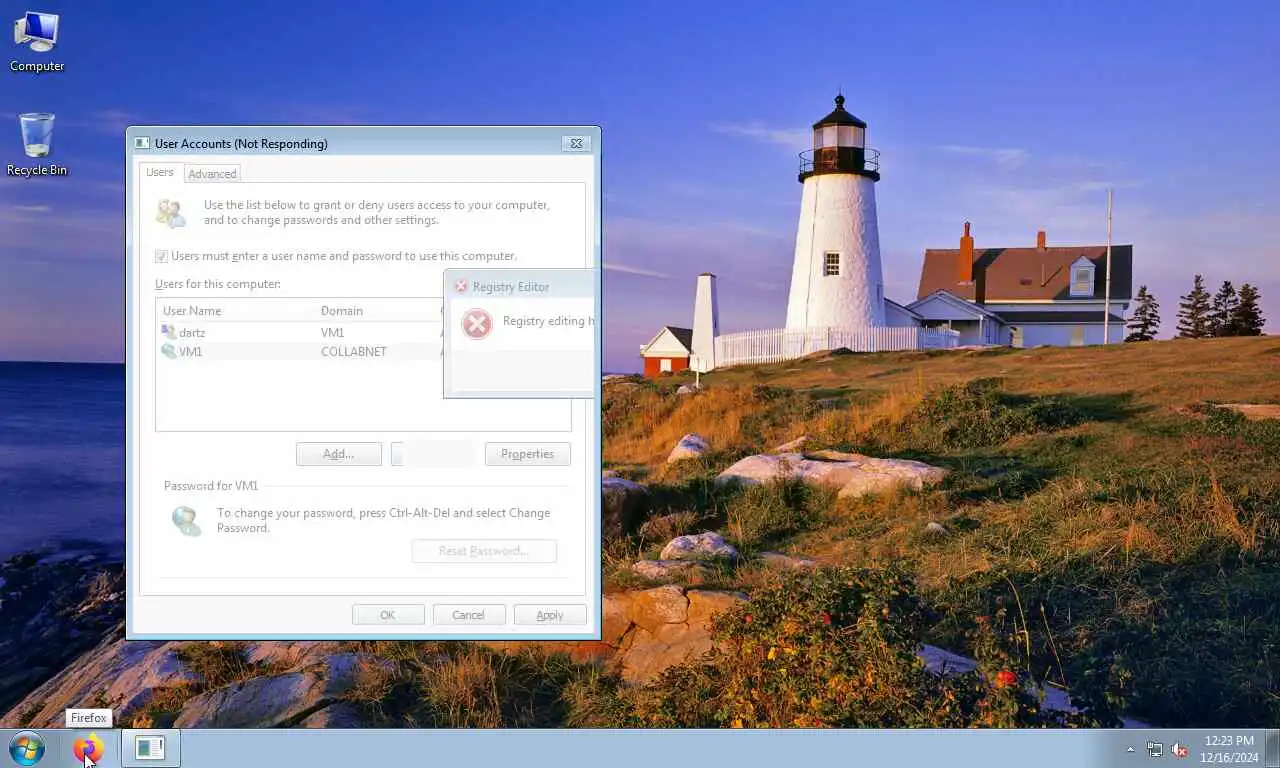Open the Computer desktop icon

coord(37,42)
